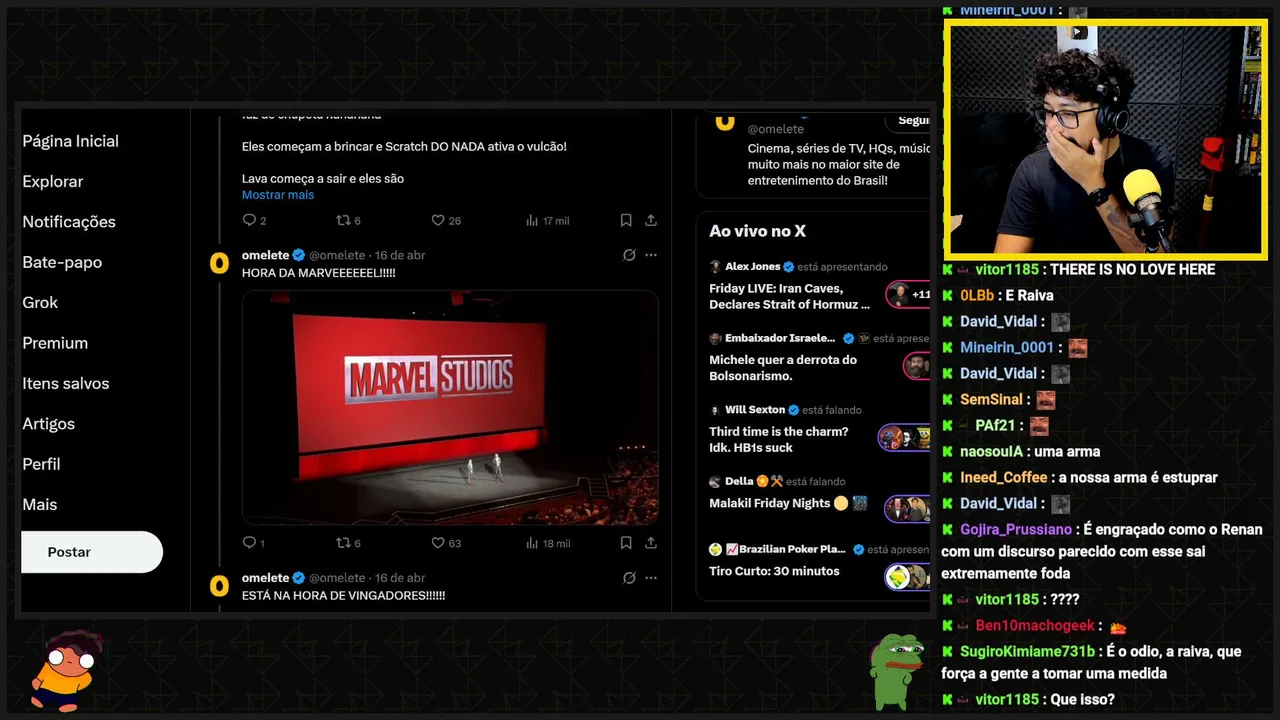Image resolution: width=1280 pixels, height=720 pixels.
Task: Open more options on the VINGADORES post
Action: (651, 578)
